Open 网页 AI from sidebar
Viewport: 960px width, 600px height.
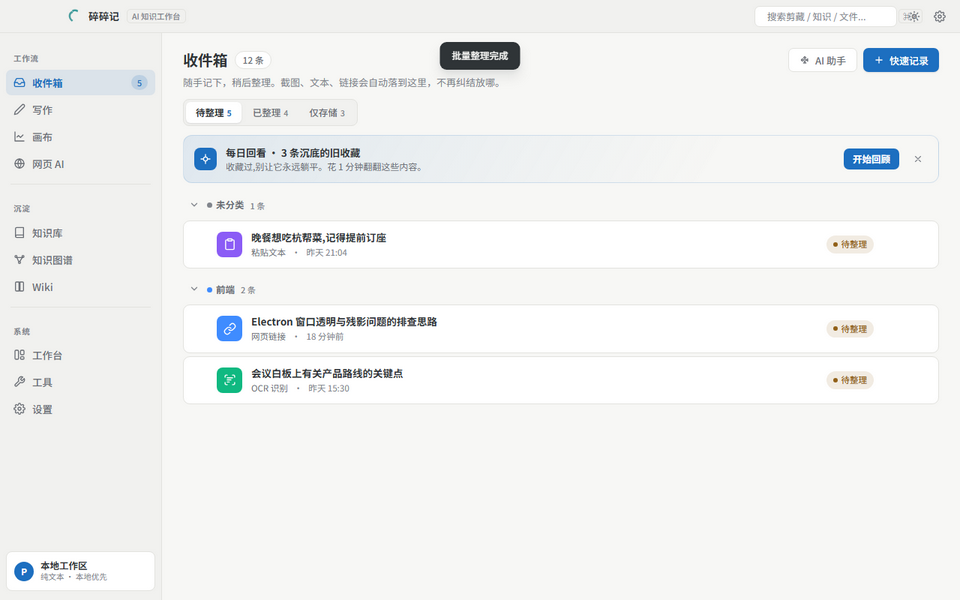[80, 163]
